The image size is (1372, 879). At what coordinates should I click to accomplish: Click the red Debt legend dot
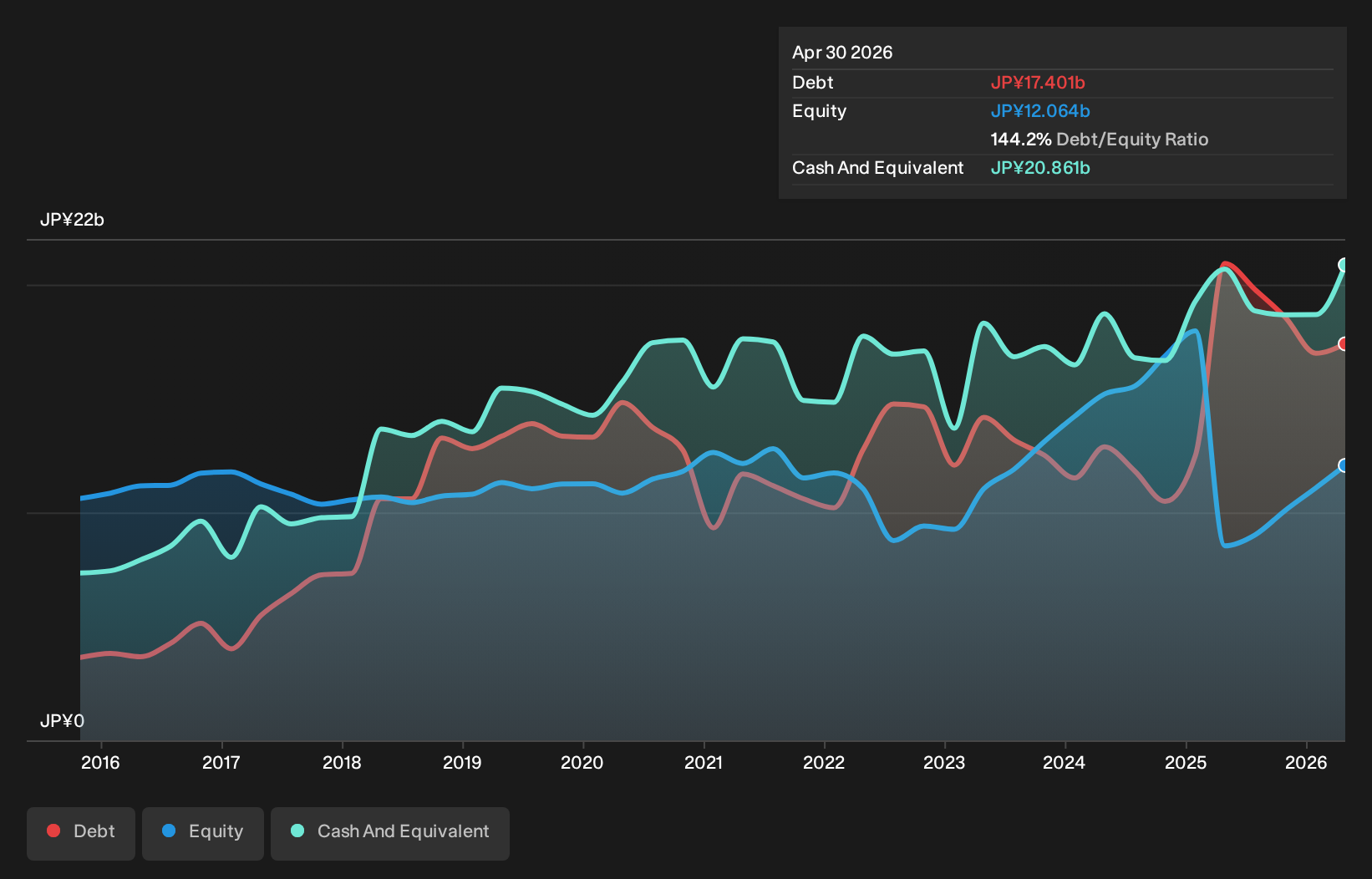click(x=53, y=831)
